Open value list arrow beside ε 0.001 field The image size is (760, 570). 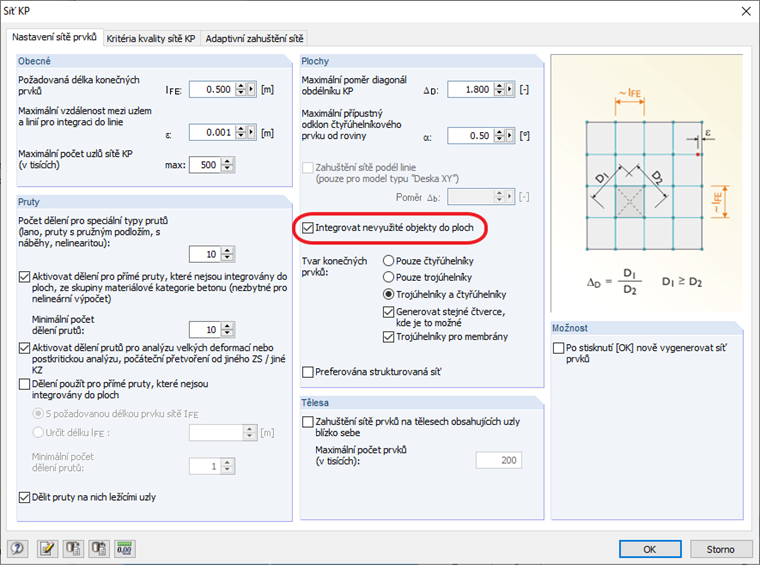(x=251, y=132)
